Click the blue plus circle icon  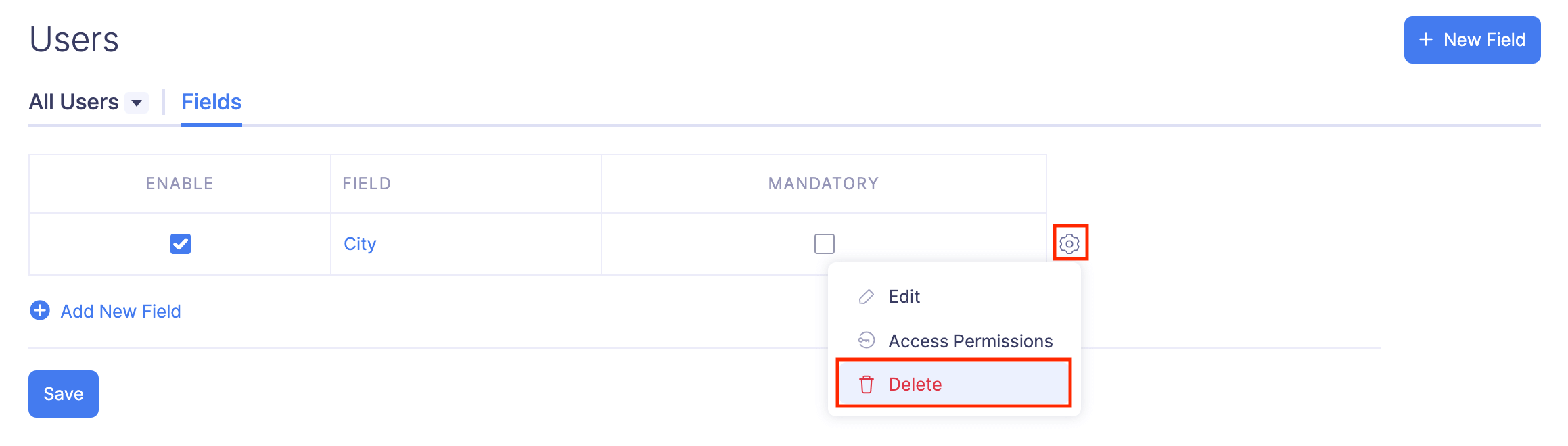click(x=40, y=310)
